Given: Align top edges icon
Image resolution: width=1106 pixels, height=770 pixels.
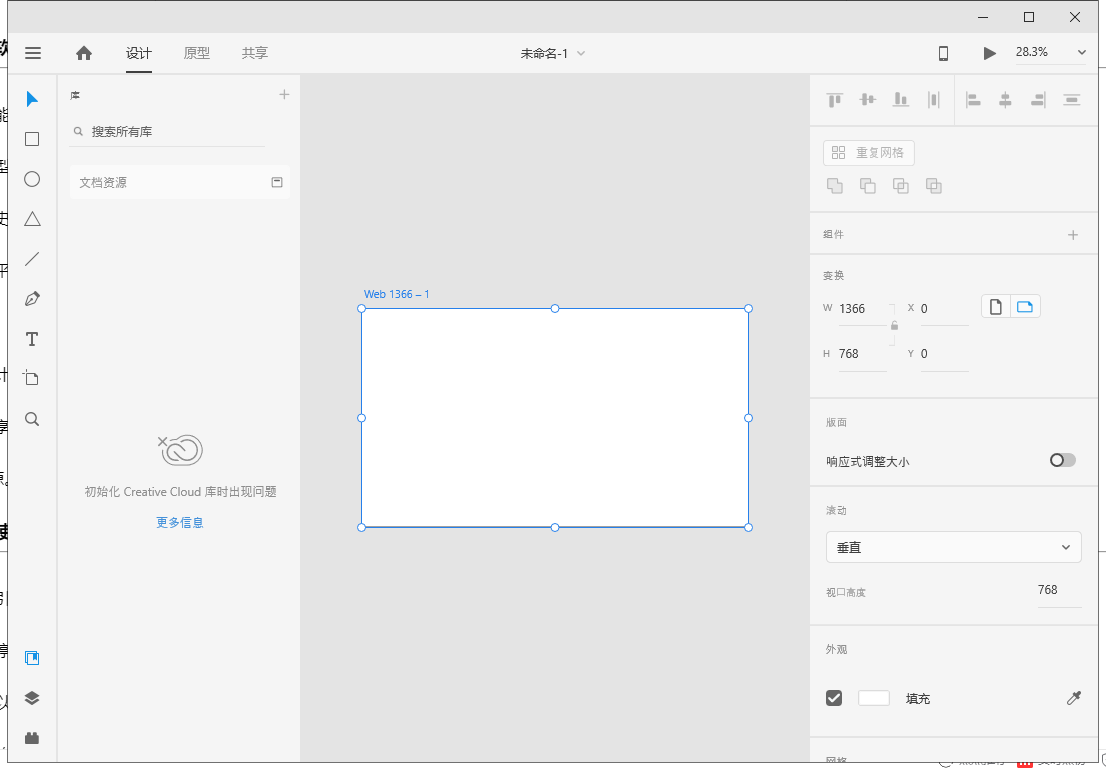Looking at the screenshot, I should [x=834, y=99].
